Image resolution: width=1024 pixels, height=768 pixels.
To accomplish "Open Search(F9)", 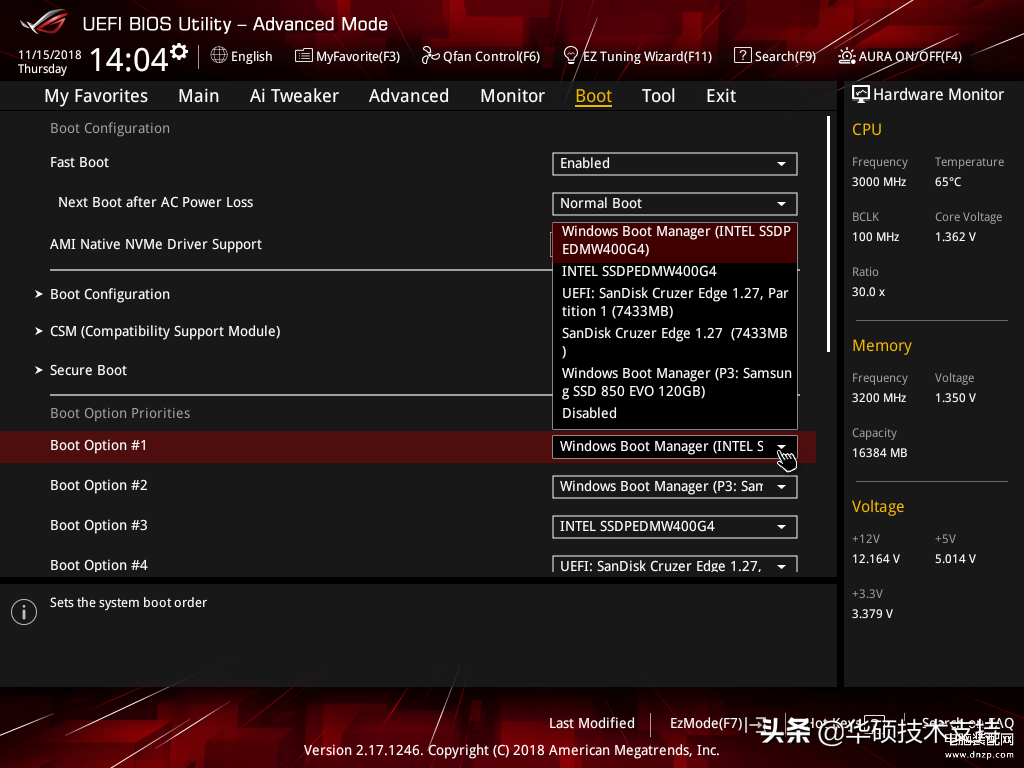I will tap(775, 56).
